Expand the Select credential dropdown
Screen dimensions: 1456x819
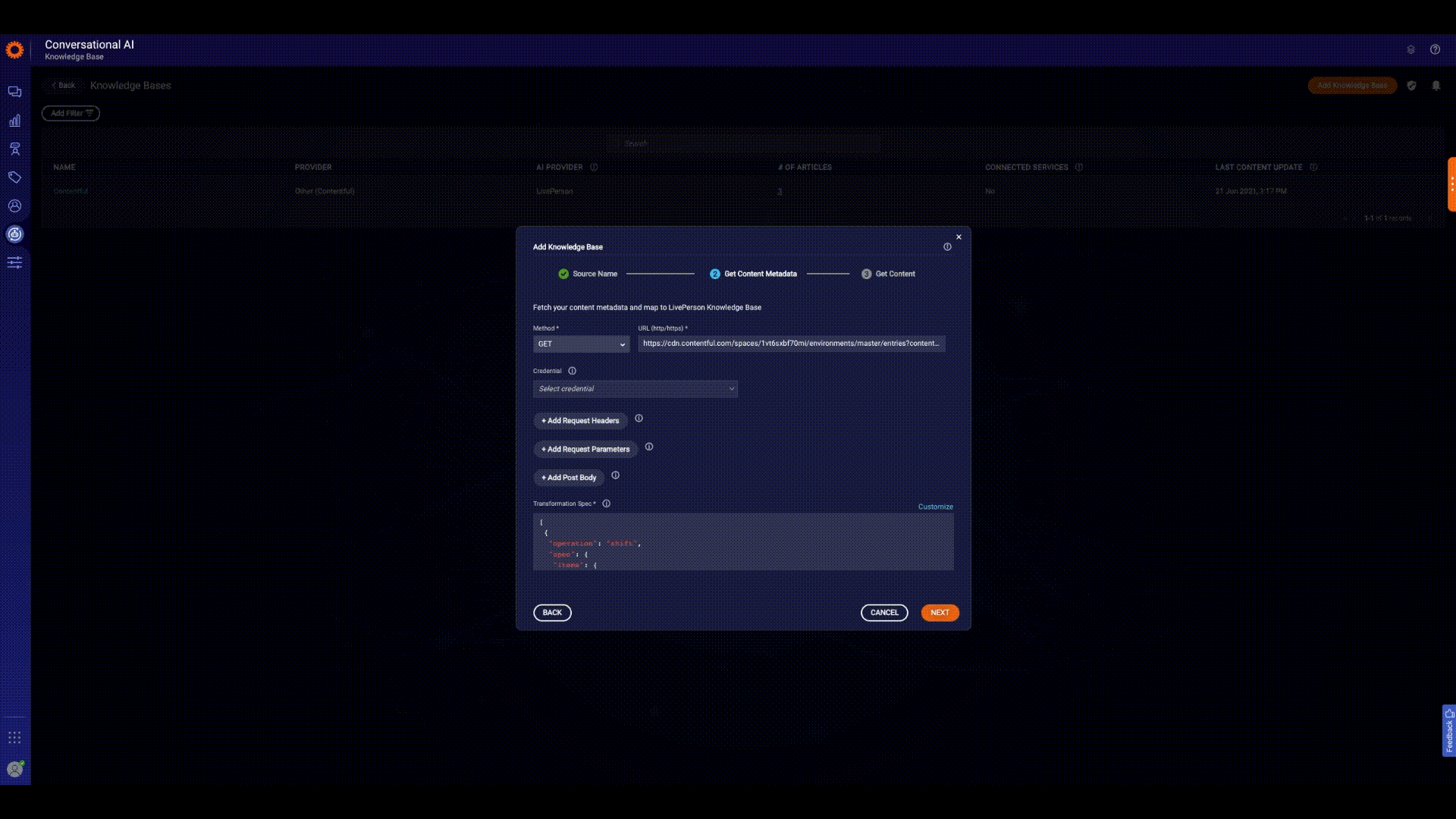pos(635,389)
